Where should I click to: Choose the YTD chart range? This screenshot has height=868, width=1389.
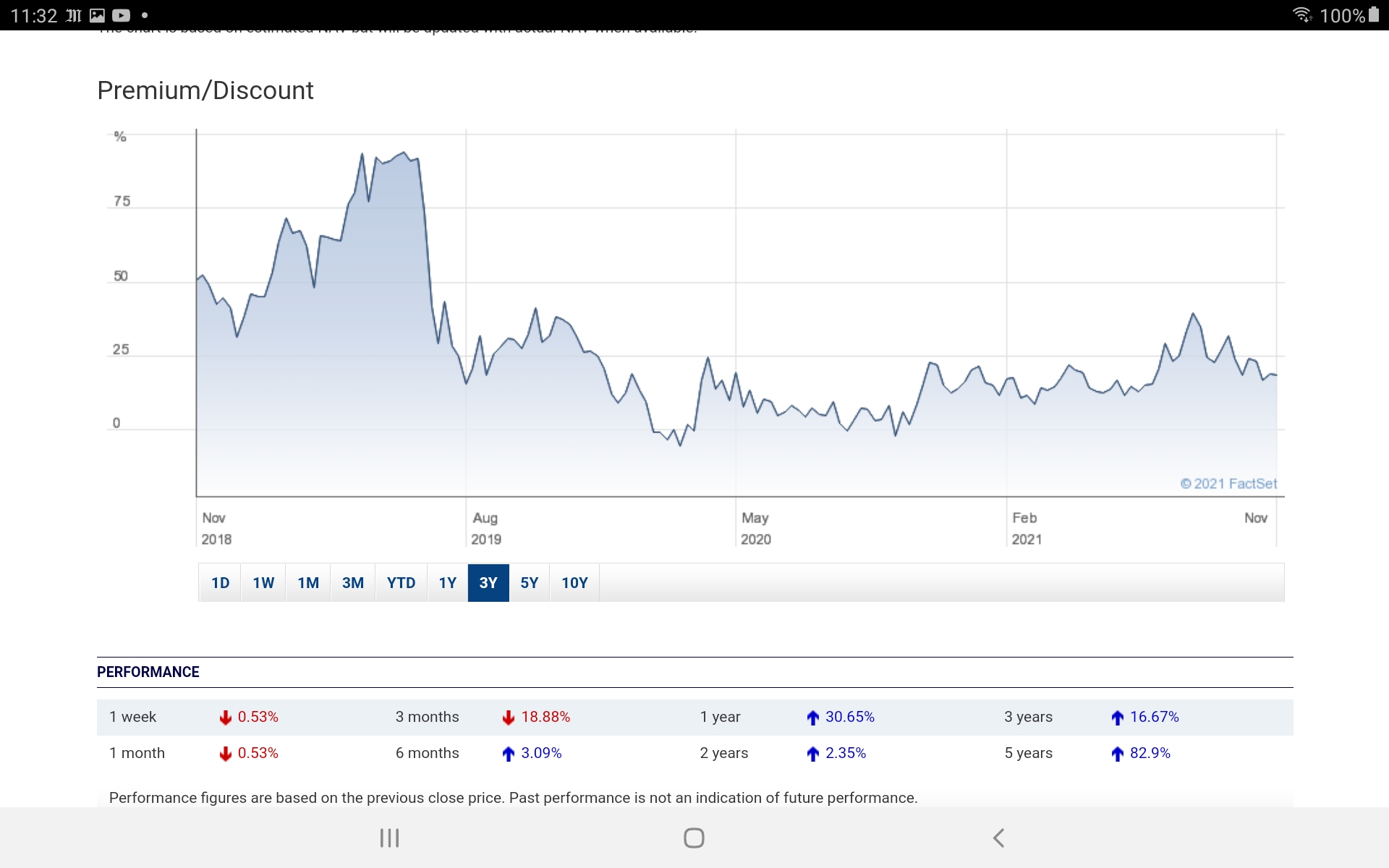[401, 583]
